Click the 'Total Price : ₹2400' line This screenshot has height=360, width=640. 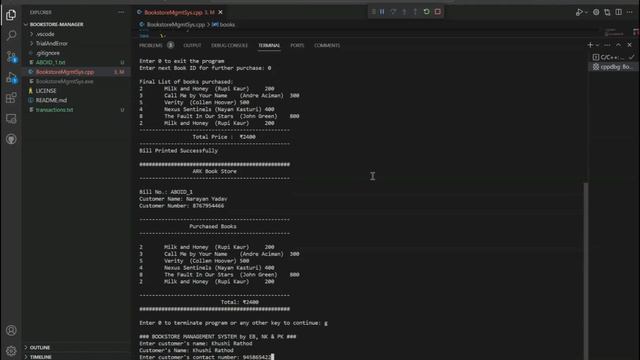point(224,137)
